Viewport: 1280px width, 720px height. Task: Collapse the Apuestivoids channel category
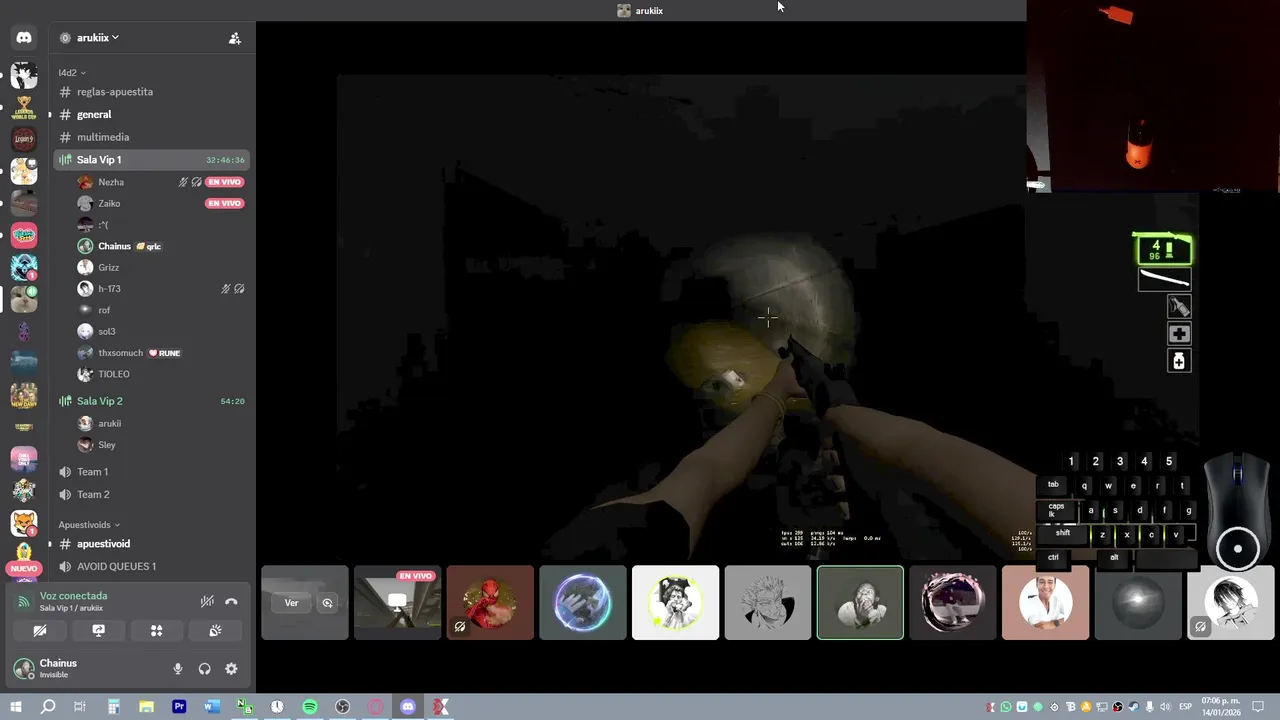(89, 525)
